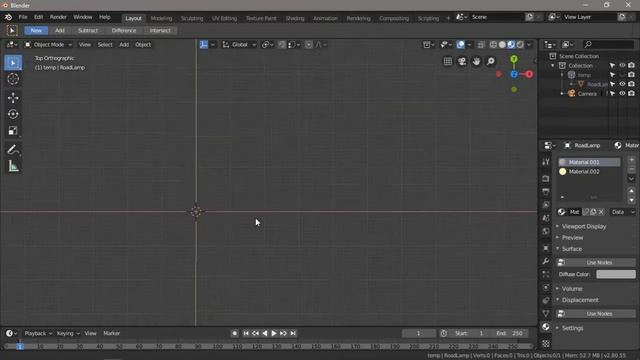The height and width of the screenshot is (360, 640).
Task: Toggle proportional editing in header
Action: [x=309, y=44]
